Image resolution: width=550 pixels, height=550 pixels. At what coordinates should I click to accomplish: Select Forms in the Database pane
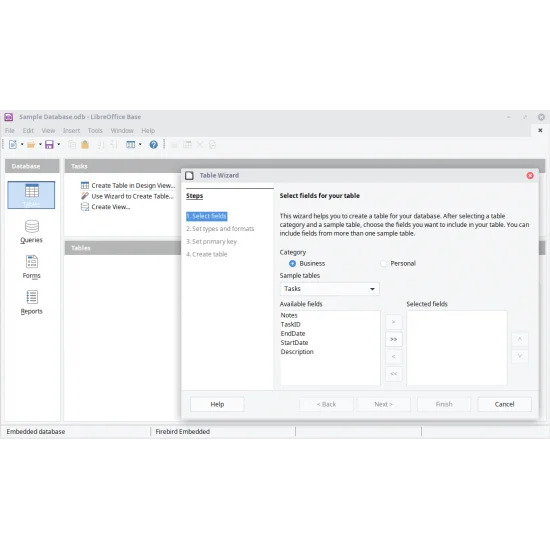31,267
